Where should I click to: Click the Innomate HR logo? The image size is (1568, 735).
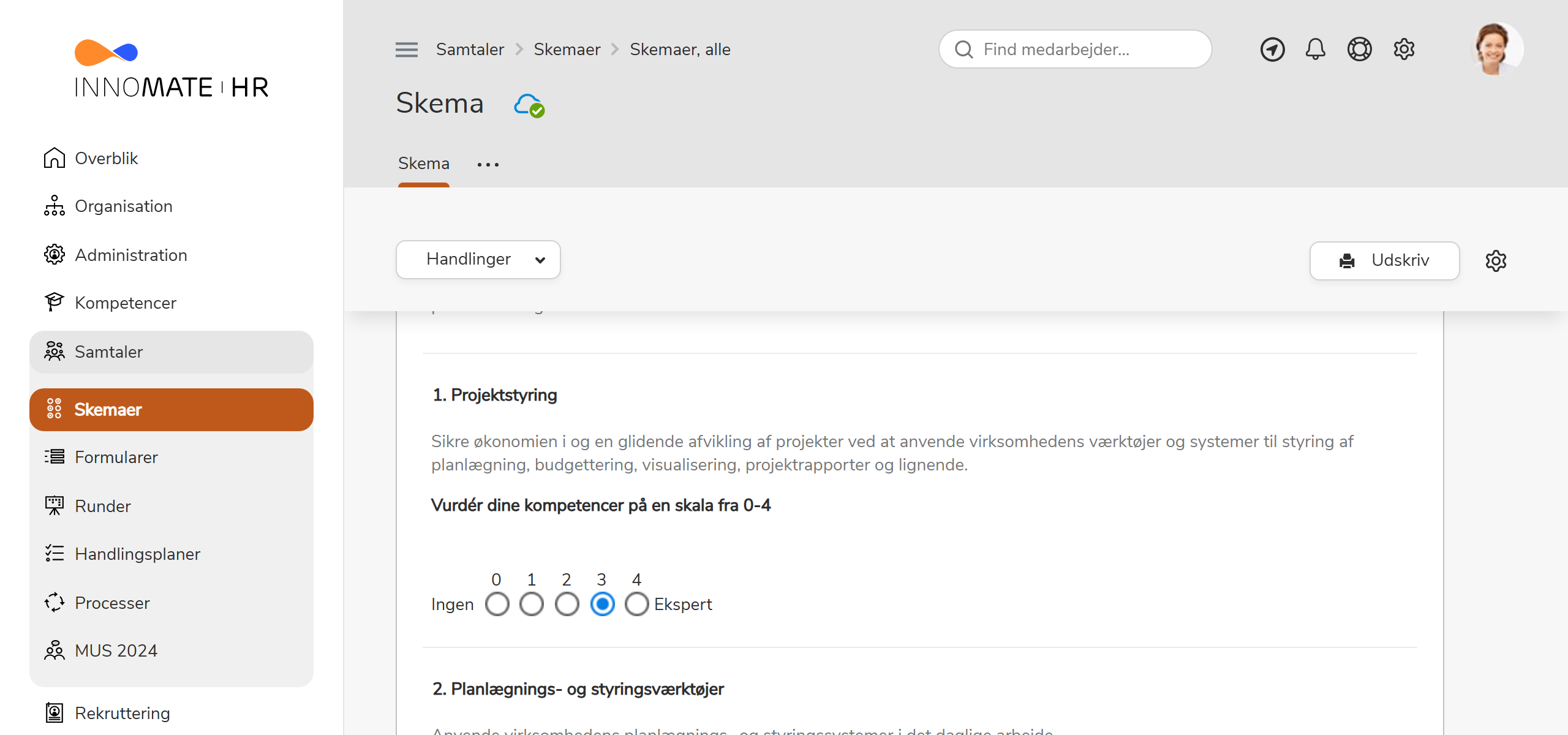pos(171,69)
